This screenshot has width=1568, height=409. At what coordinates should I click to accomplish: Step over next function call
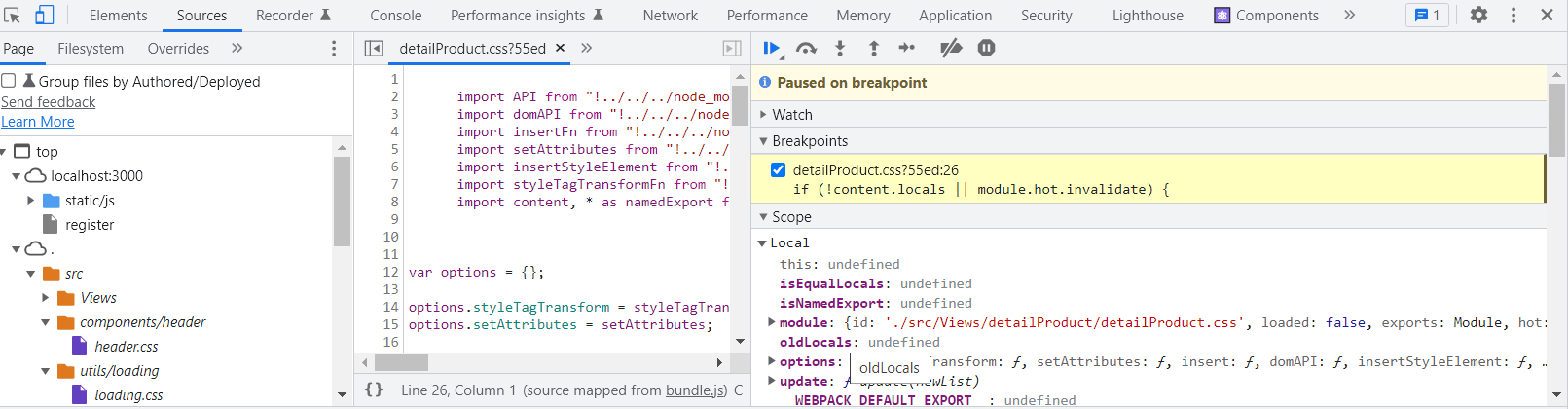806,48
